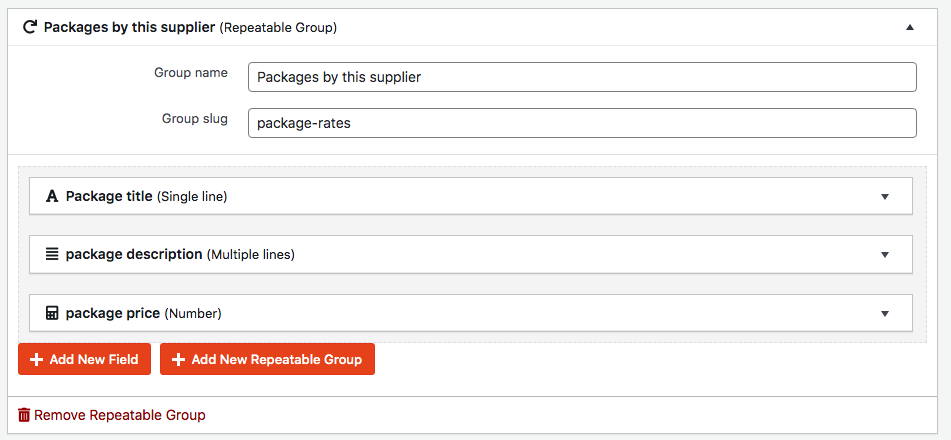Select the package description field row
Viewport: 951px width, 440px height.
471,254
